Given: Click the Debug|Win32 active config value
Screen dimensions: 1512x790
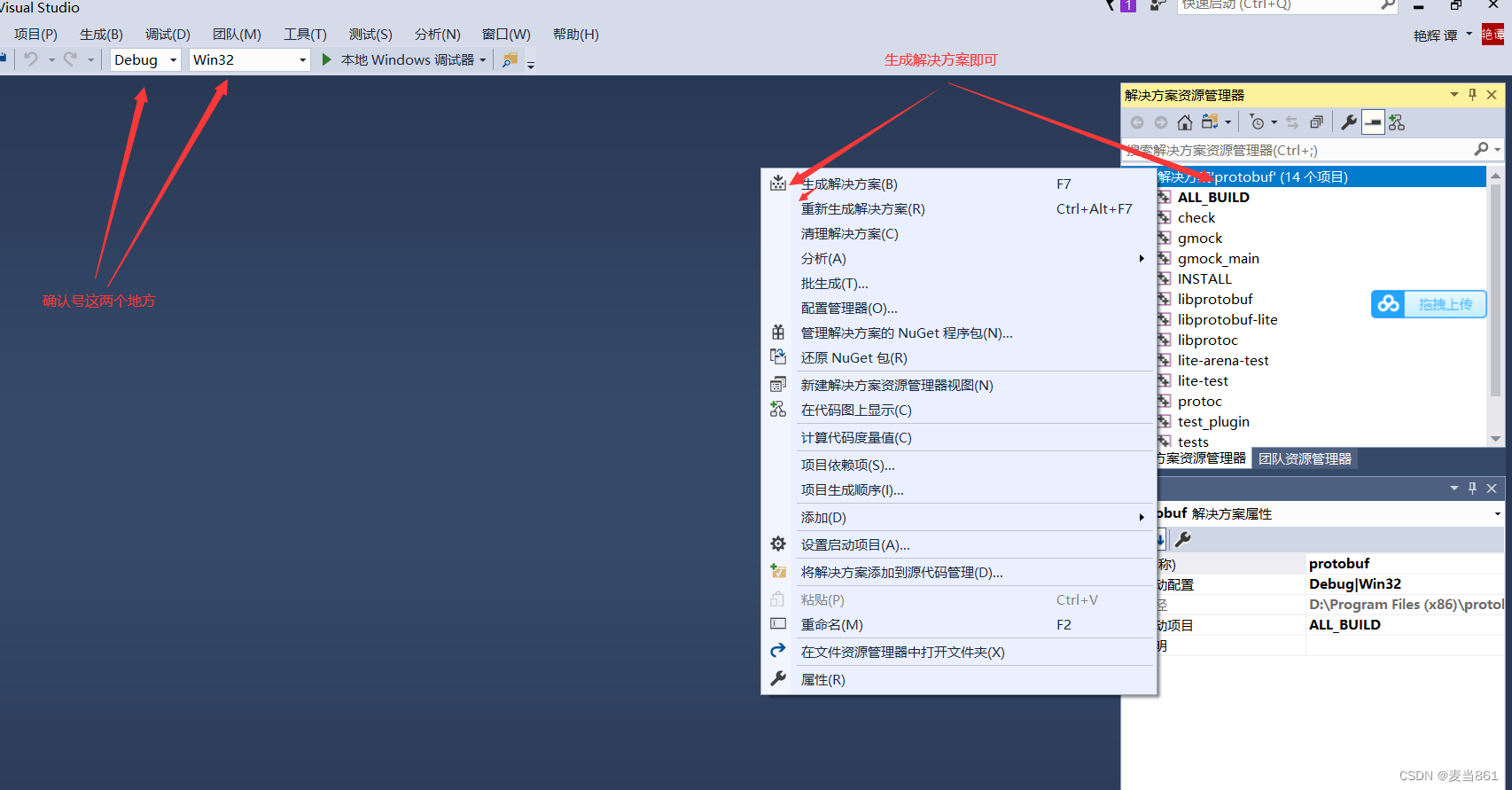Looking at the screenshot, I should click(x=1355, y=584).
